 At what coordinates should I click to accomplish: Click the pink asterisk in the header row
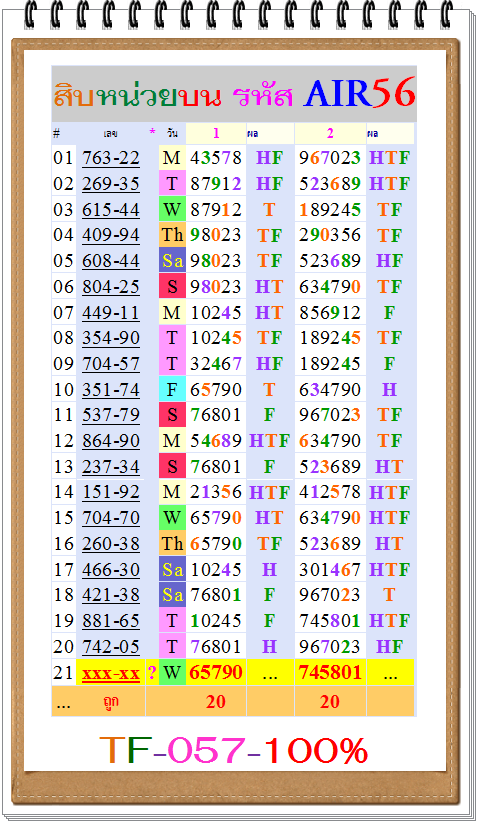152,132
